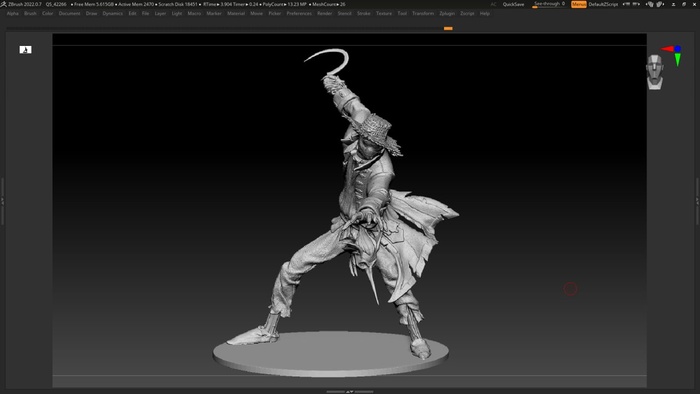
Task: Click the ZBrush logo icon in title bar
Action: tap(4, 4)
